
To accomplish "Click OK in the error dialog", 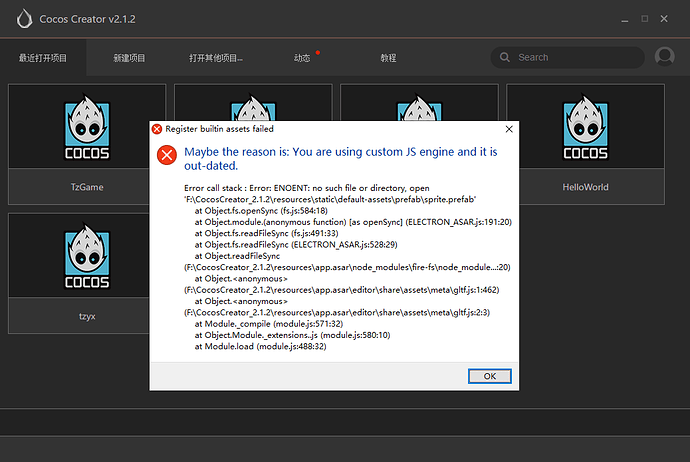I will click(489, 376).
